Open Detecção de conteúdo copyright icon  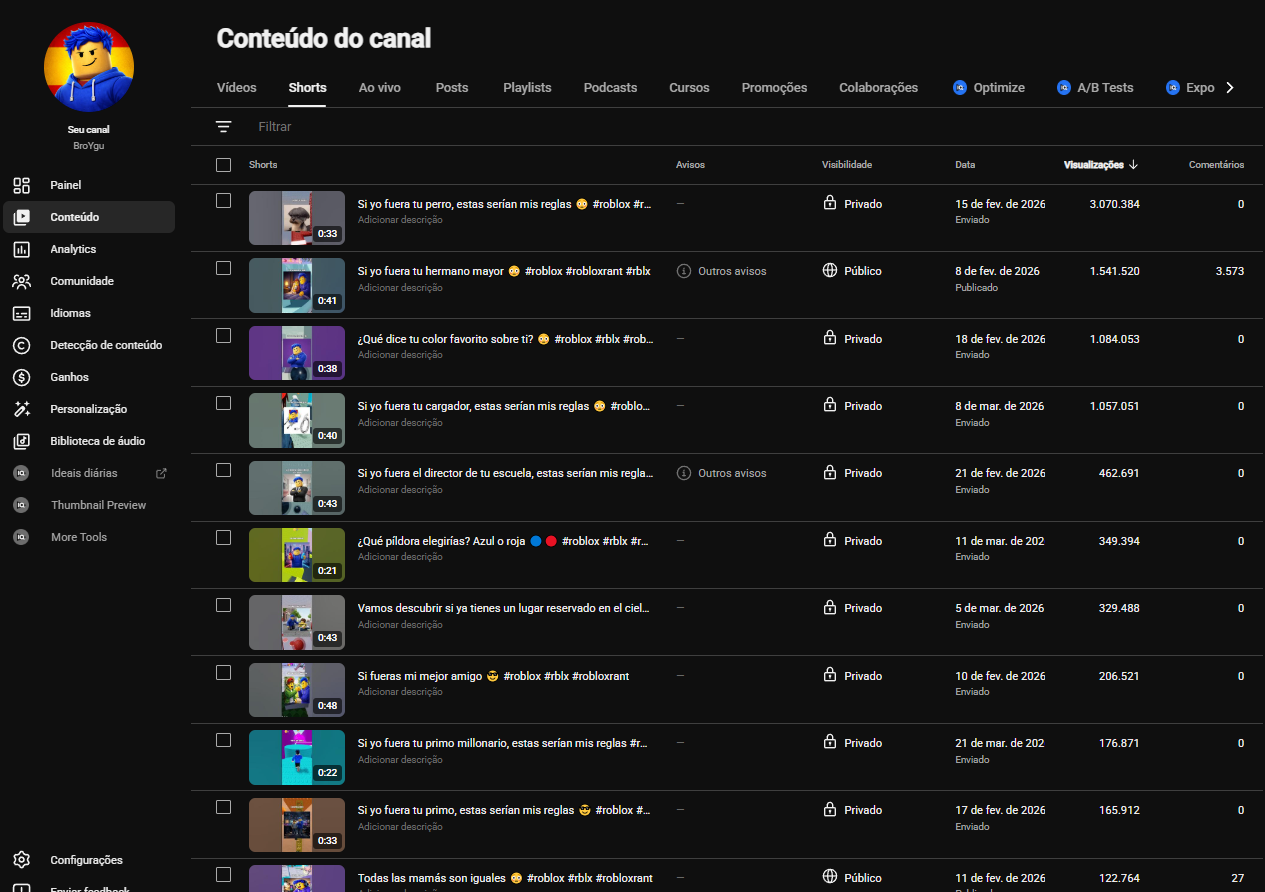point(22,345)
